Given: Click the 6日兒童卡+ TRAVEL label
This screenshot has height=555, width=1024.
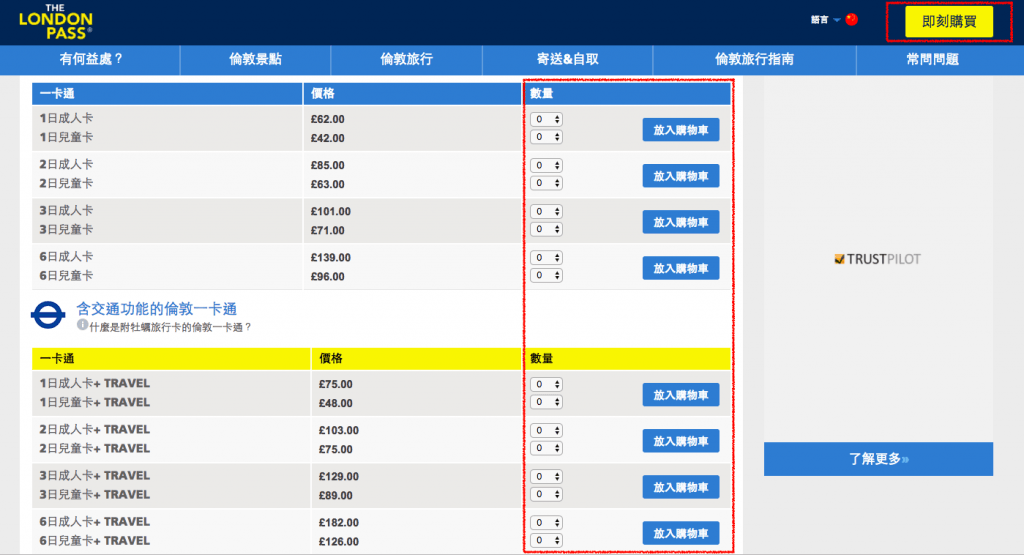Looking at the screenshot, I should tap(95, 541).
